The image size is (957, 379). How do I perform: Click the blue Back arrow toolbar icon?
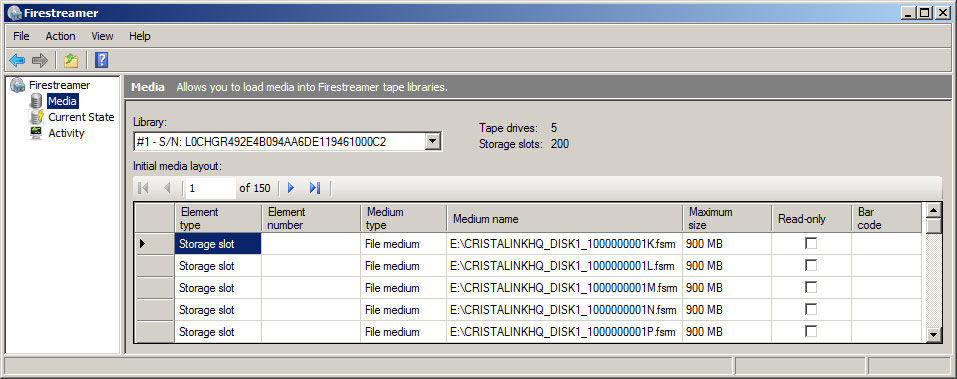17,60
